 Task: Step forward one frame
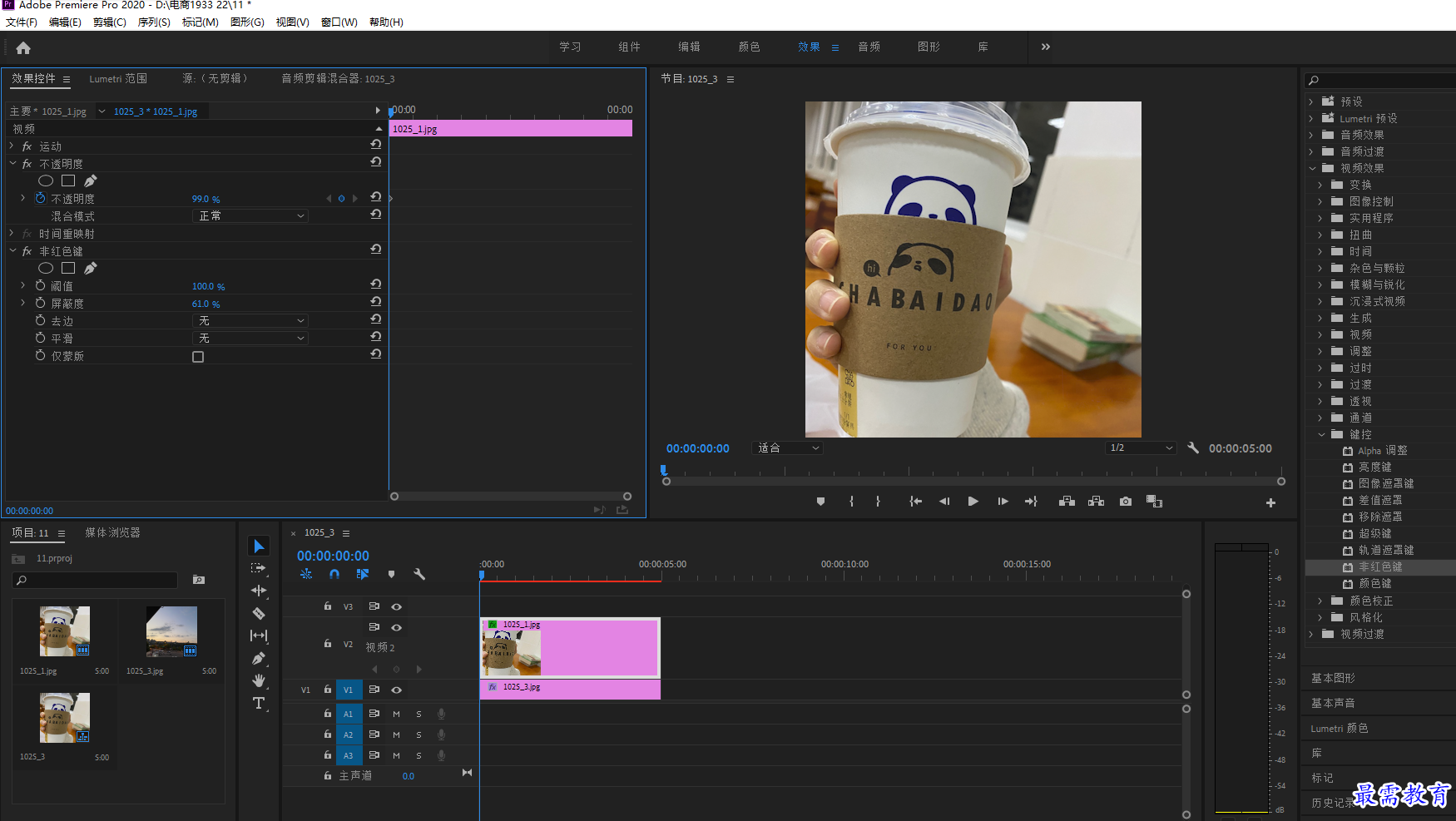[1003, 502]
